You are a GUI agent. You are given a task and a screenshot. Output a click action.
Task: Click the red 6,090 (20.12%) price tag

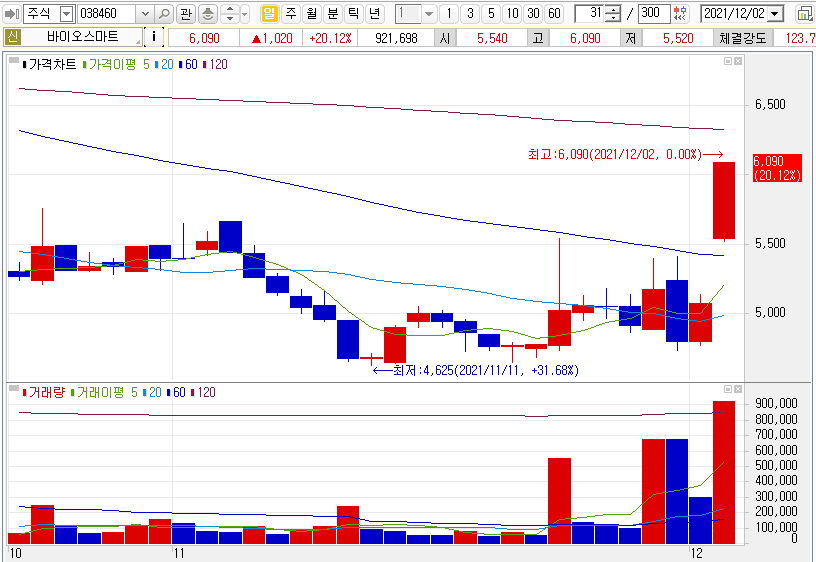(777, 168)
